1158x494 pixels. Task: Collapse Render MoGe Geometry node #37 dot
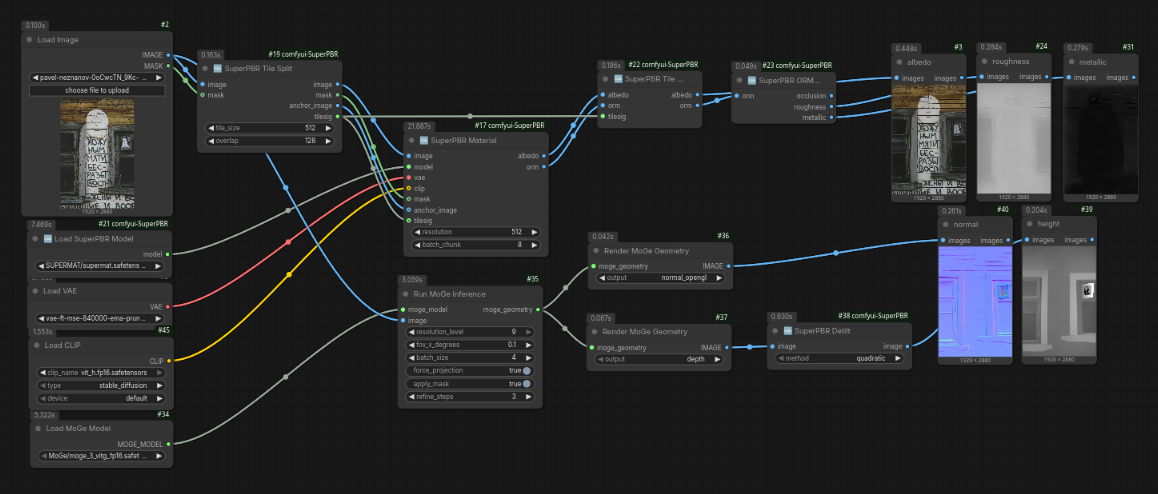coord(594,332)
